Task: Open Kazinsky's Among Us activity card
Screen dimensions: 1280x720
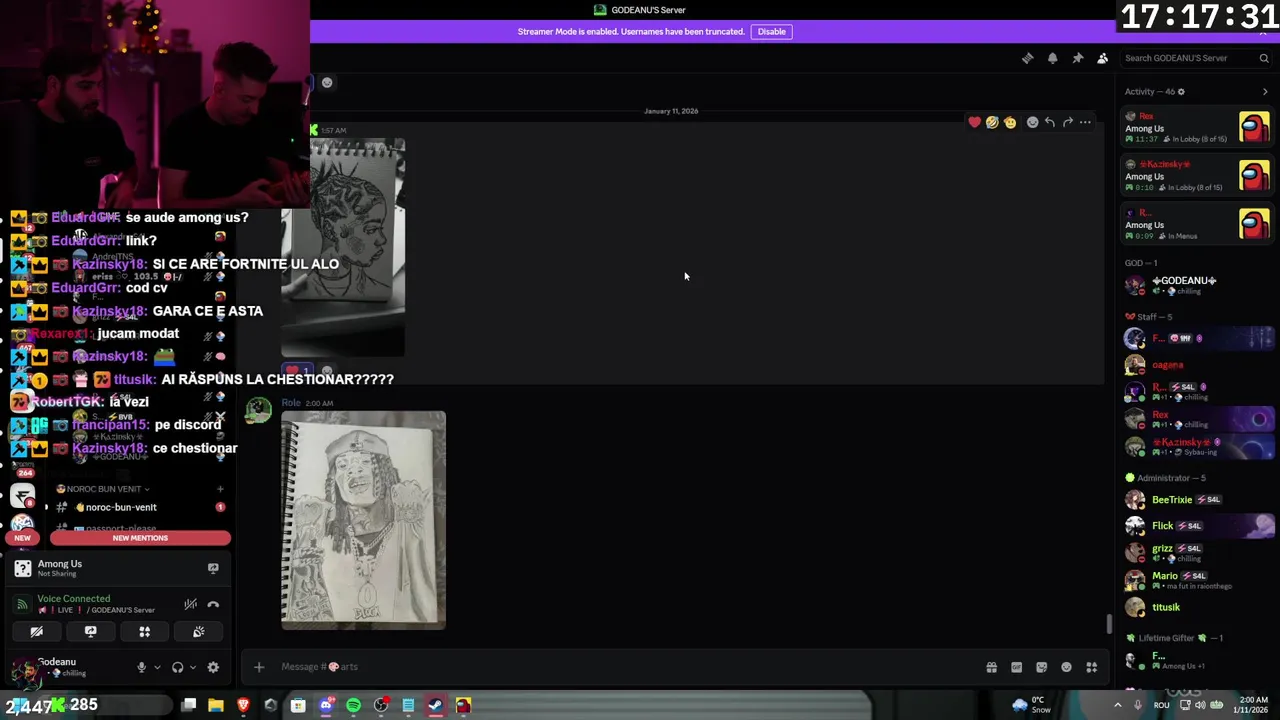Action: click(x=1198, y=176)
